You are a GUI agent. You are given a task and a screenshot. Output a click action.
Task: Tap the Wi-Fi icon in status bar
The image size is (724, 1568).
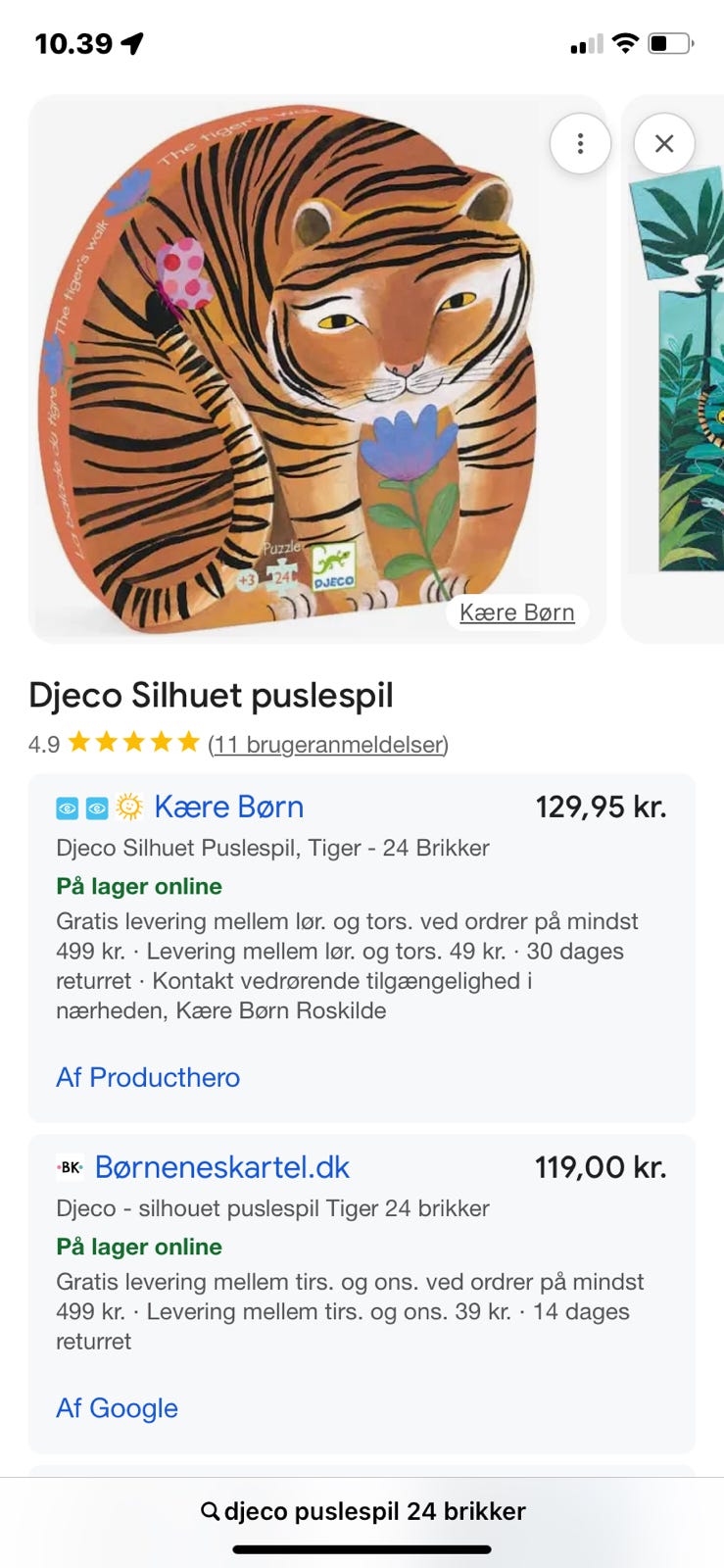(624, 43)
